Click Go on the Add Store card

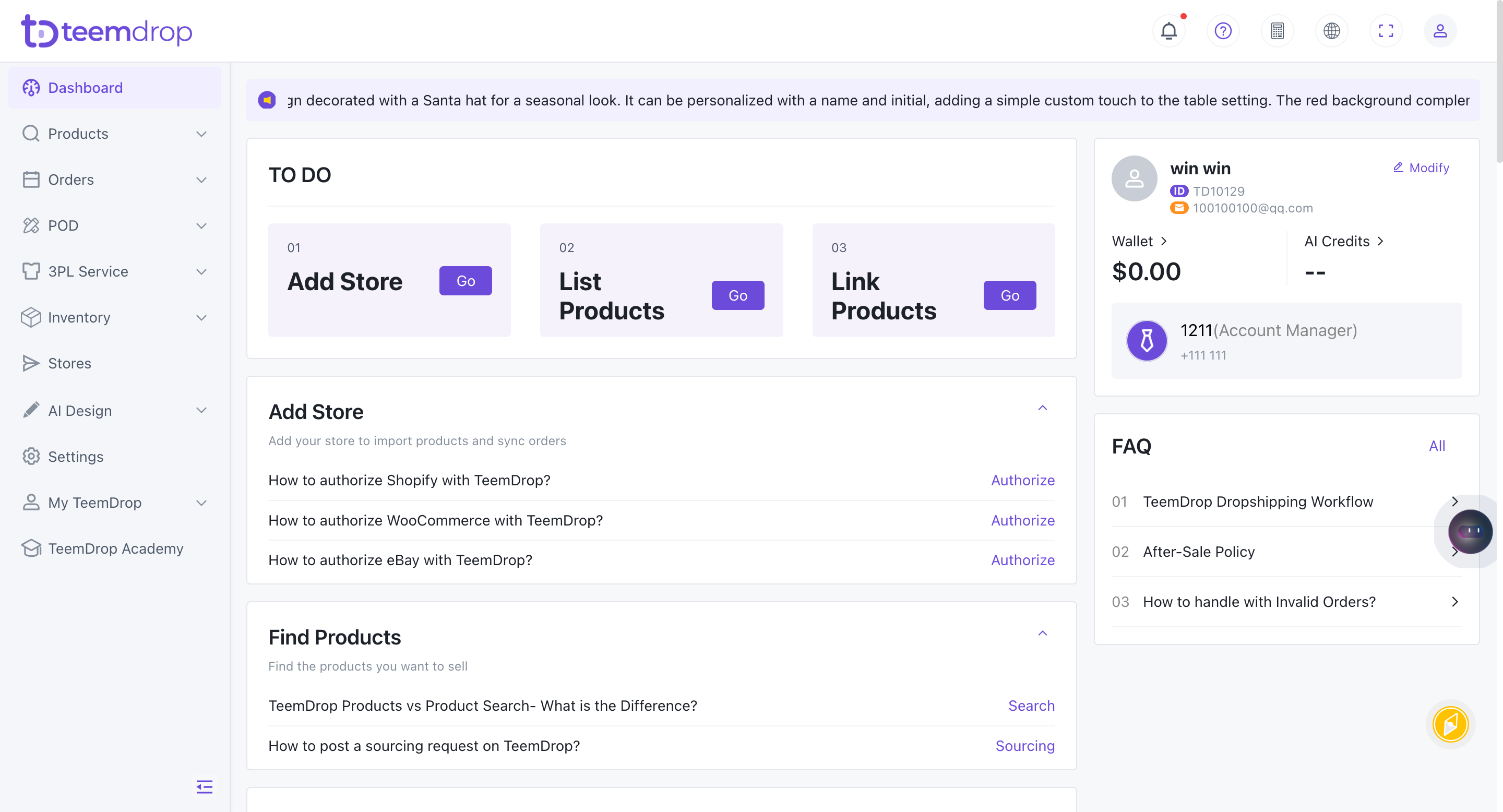(466, 281)
